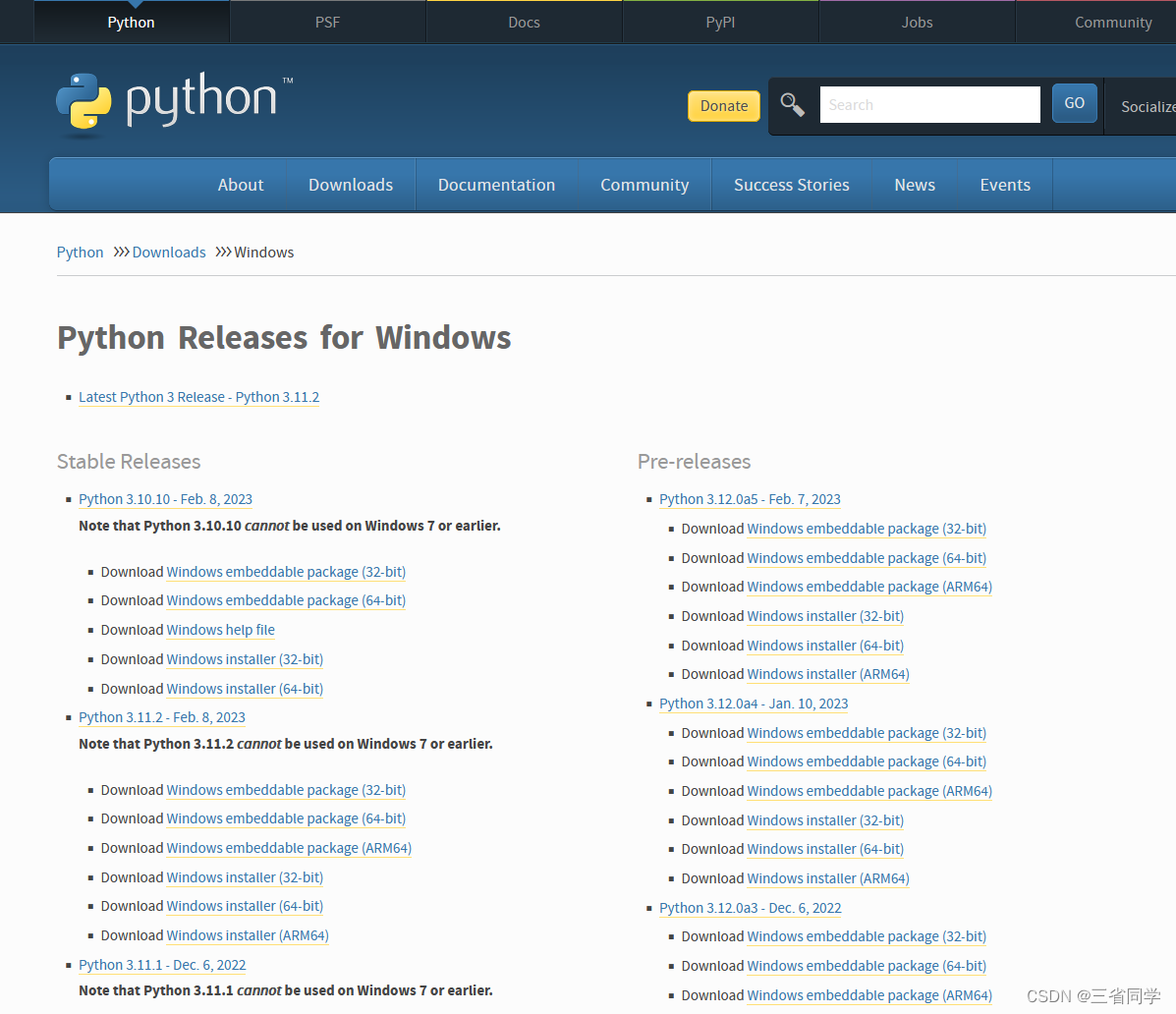Switch to the PyPI tab
Viewport: 1176px width, 1014px height.
(720, 21)
